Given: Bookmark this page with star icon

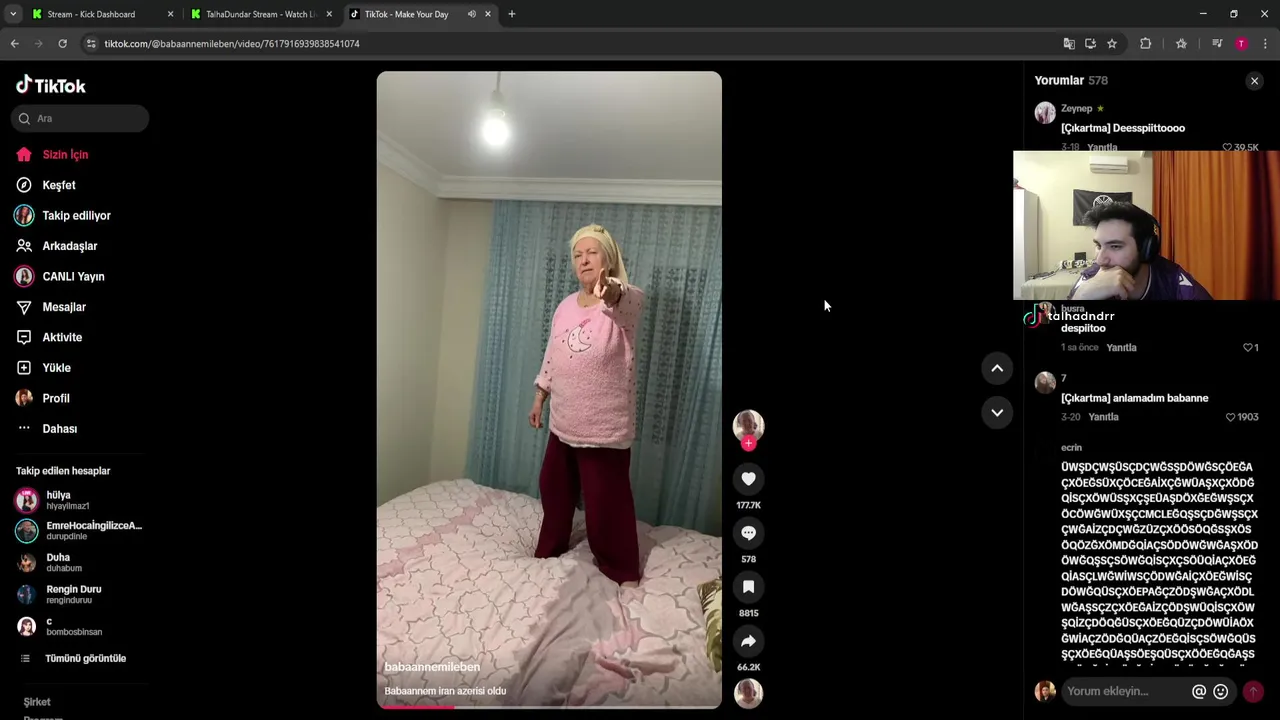Looking at the screenshot, I should pyautogui.click(x=1112, y=44).
